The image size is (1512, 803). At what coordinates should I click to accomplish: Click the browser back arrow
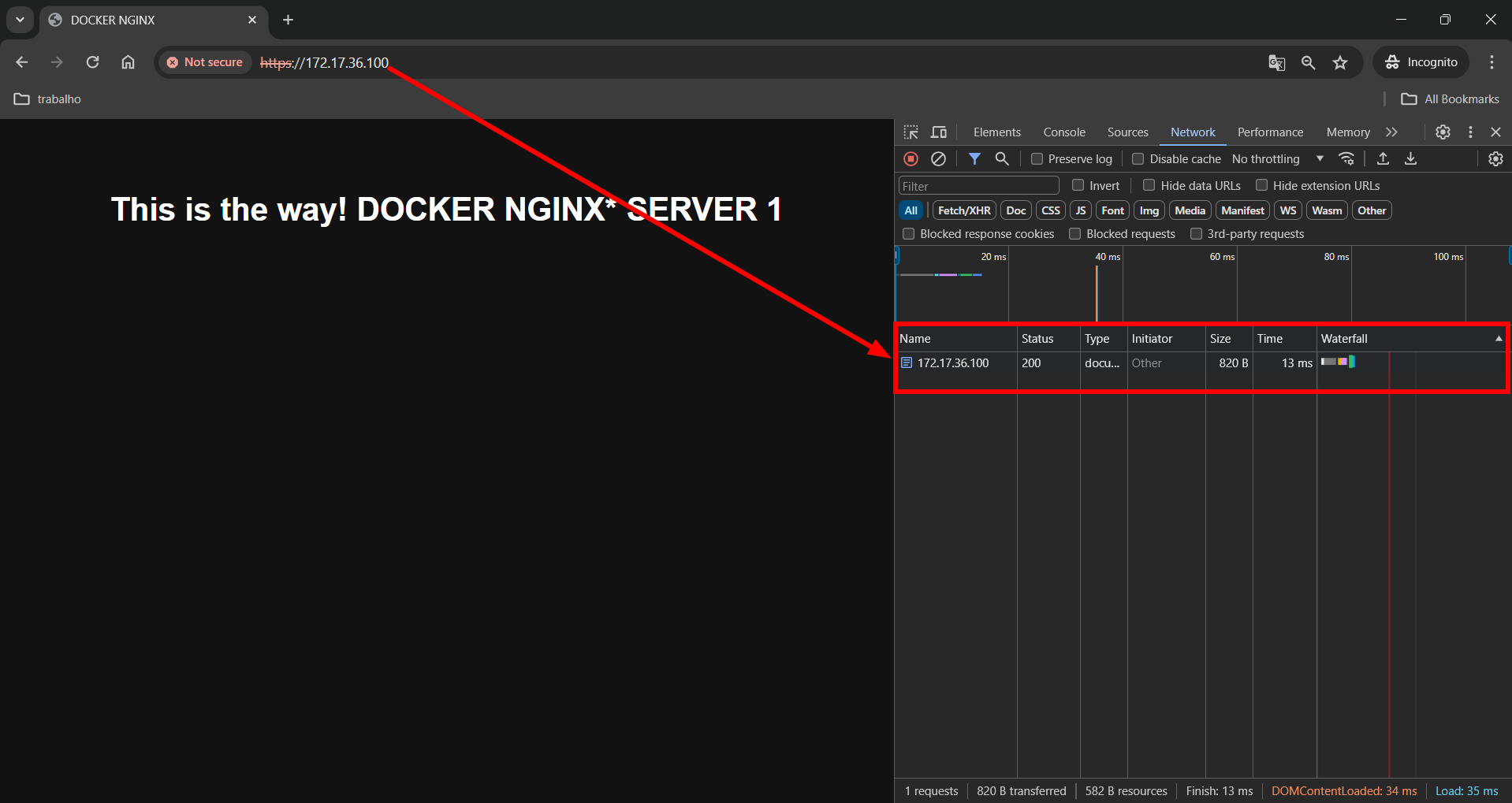click(x=22, y=62)
